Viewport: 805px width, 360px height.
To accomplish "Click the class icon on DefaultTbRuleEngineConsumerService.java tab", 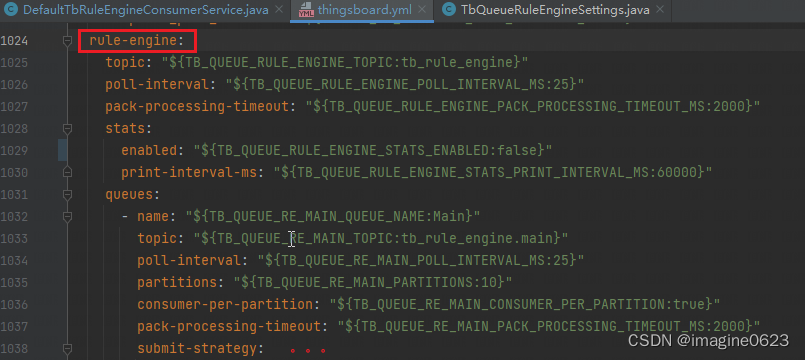I will 12,10.
